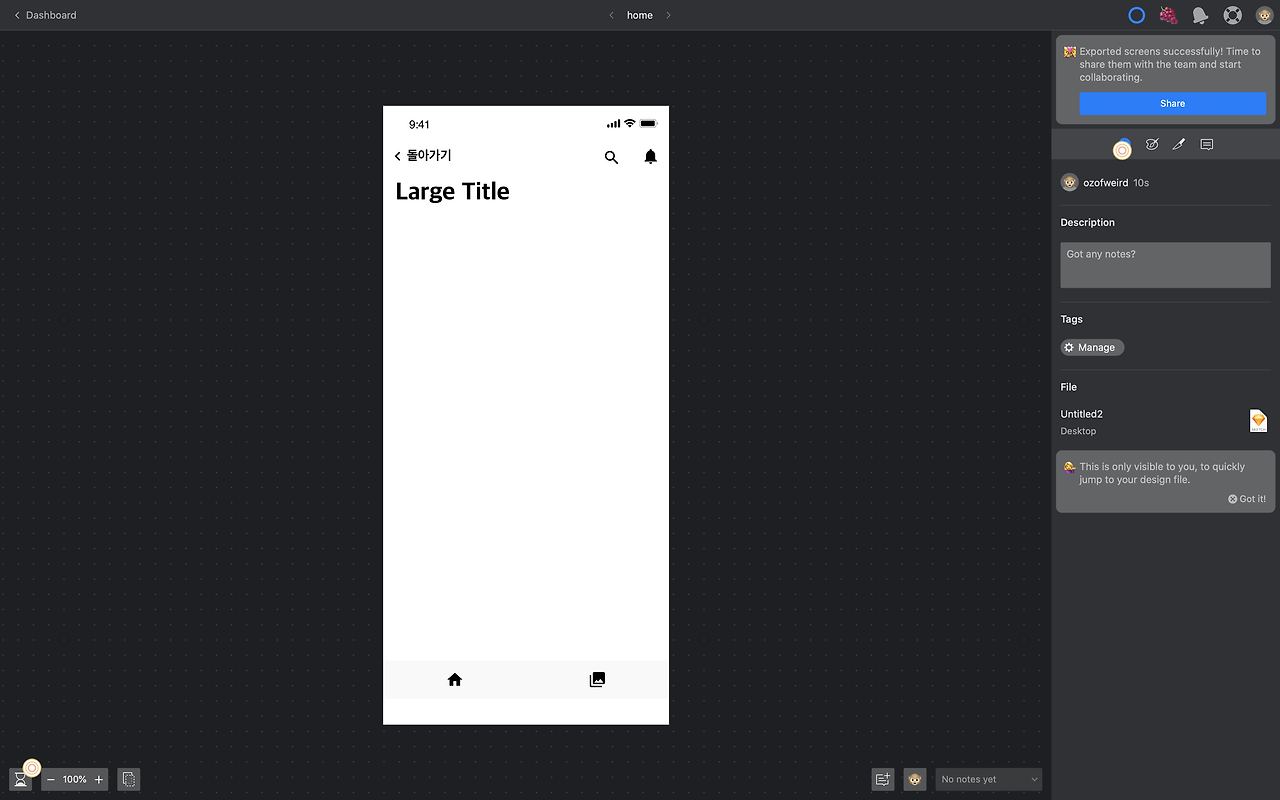Image resolution: width=1280 pixels, height=800 pixels.
Task: Click the Manage tags button
Action: point(1092,347)
